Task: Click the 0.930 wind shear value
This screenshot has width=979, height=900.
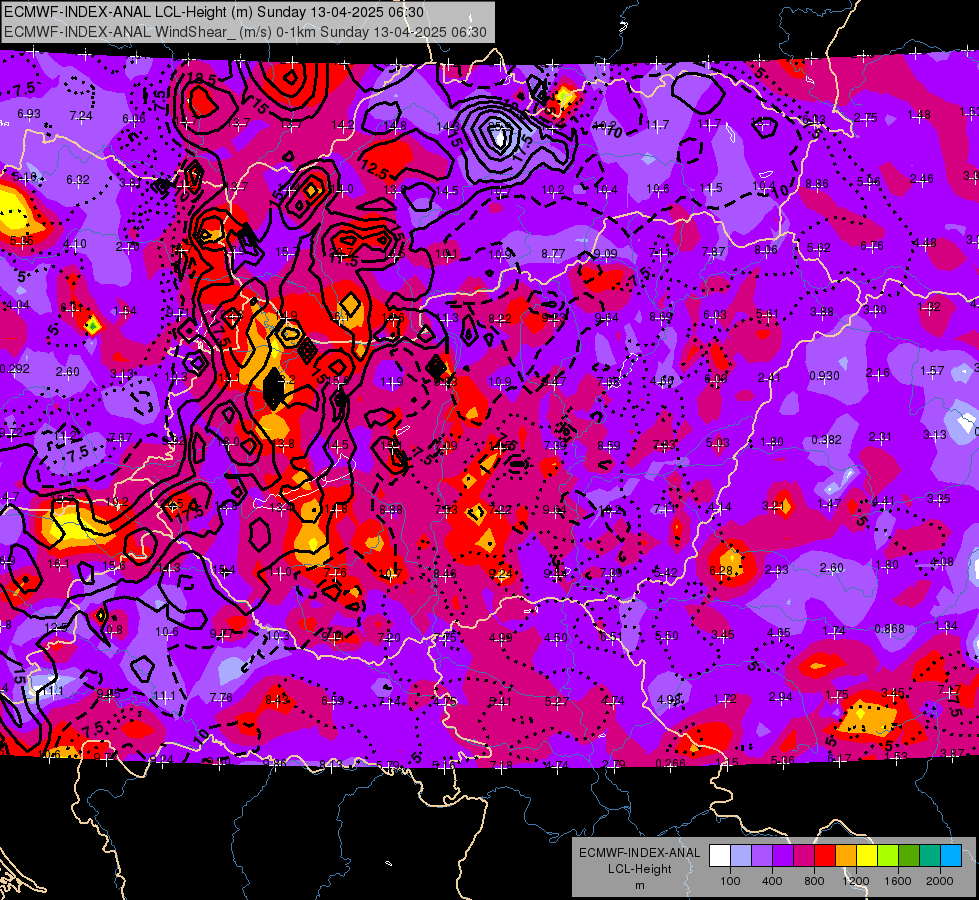Action: point(824,376)
